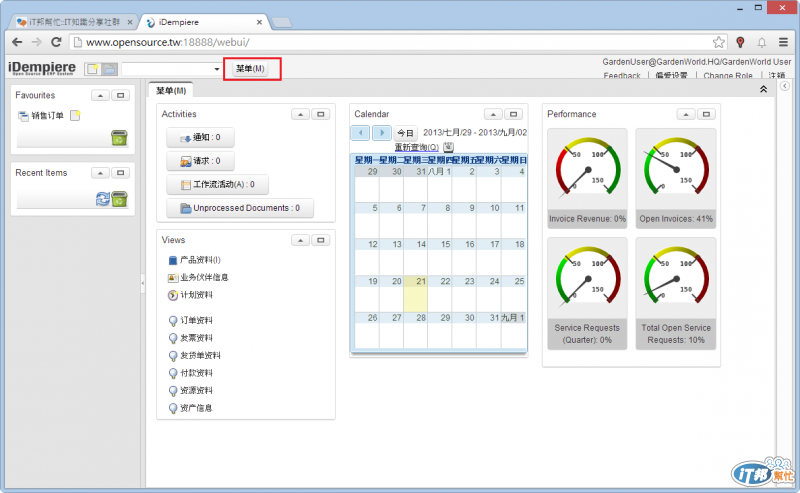Open the 订单资料 info view
The width and height of the screenshot is (800, 493).
tap(190, 321)
